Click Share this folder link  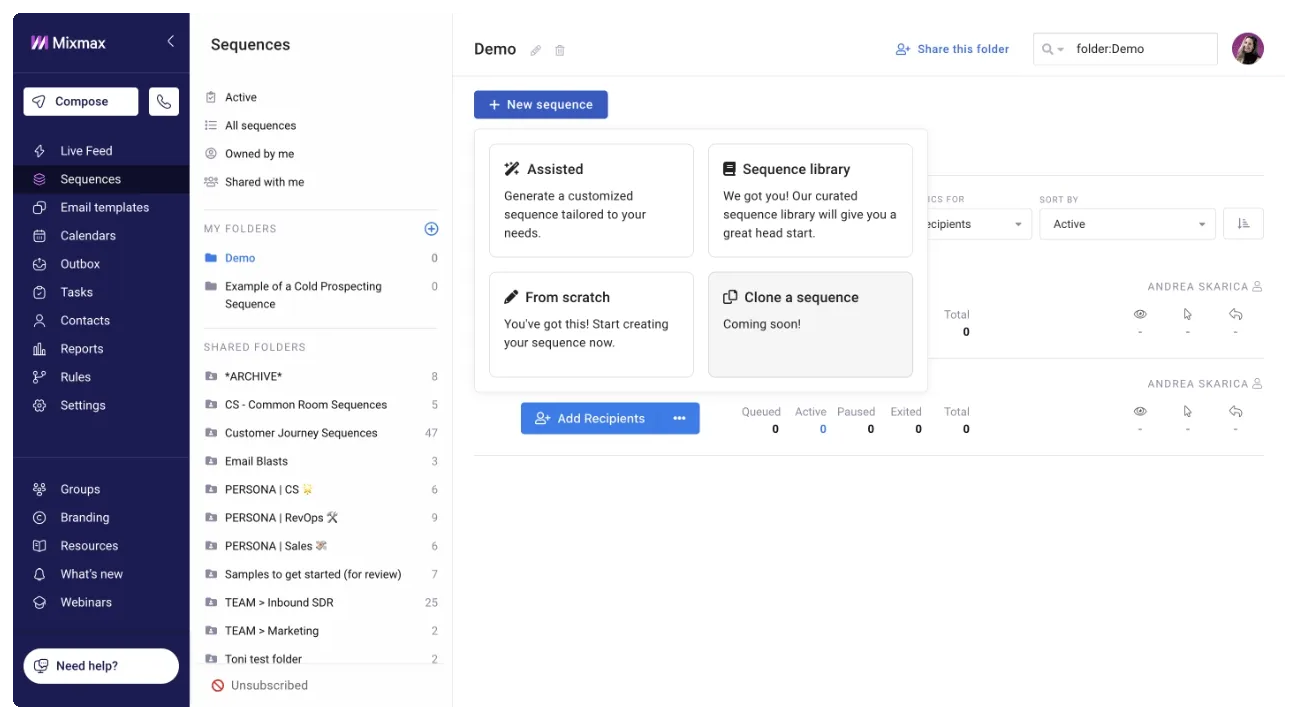[952, 49]
